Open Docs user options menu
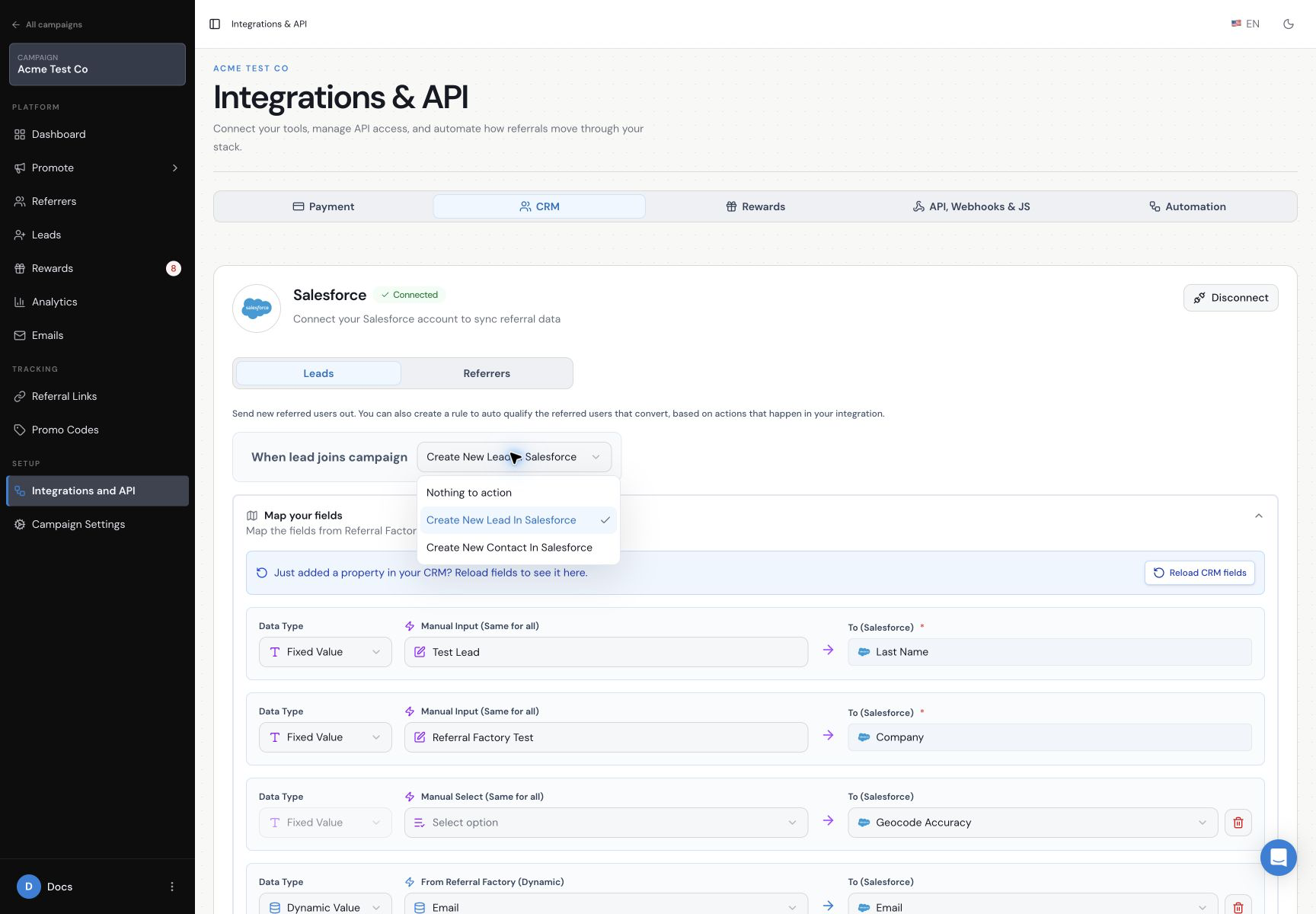 click(x=172, y=887)
